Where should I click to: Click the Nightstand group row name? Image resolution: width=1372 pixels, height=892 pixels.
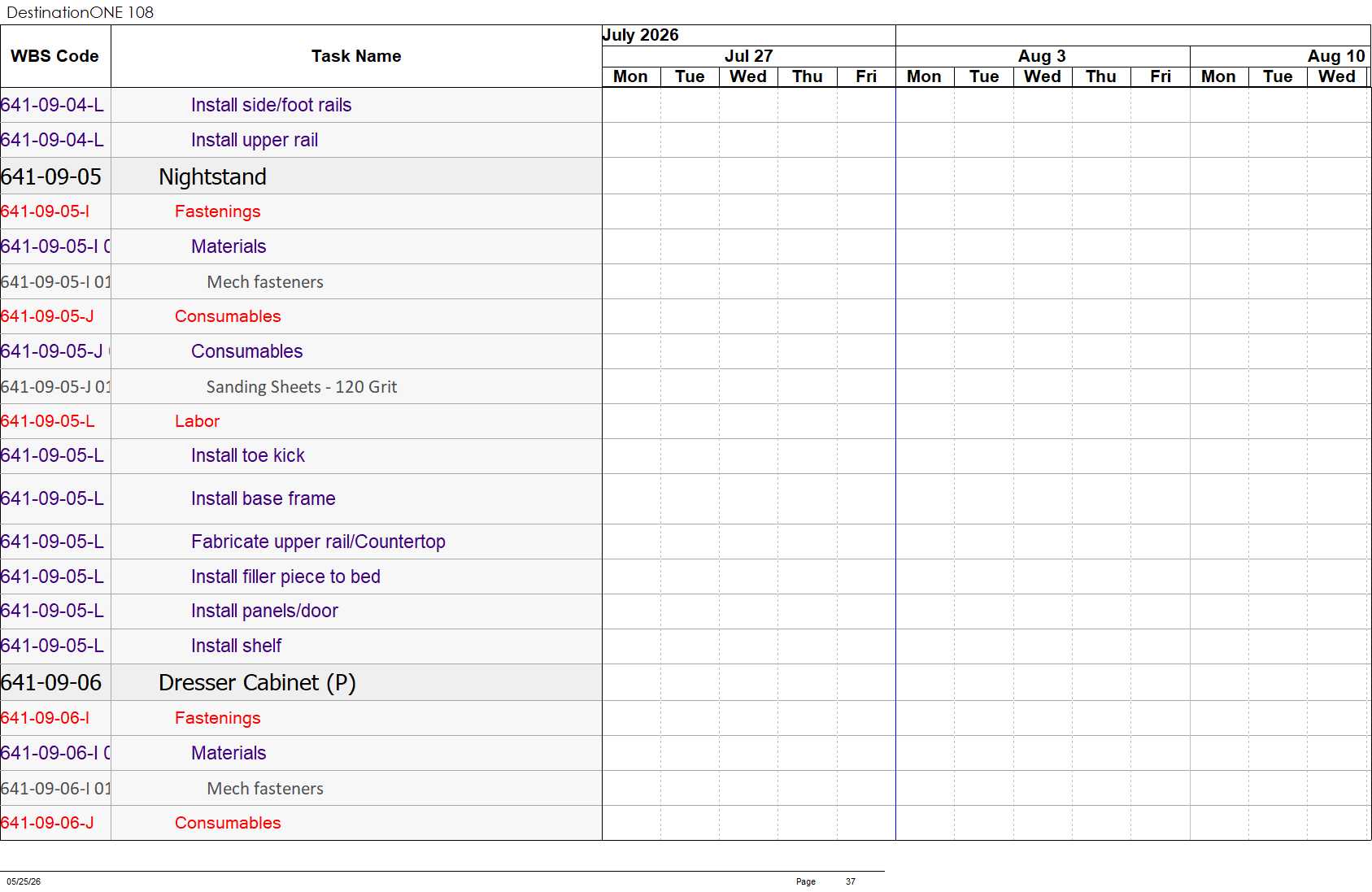212,176
